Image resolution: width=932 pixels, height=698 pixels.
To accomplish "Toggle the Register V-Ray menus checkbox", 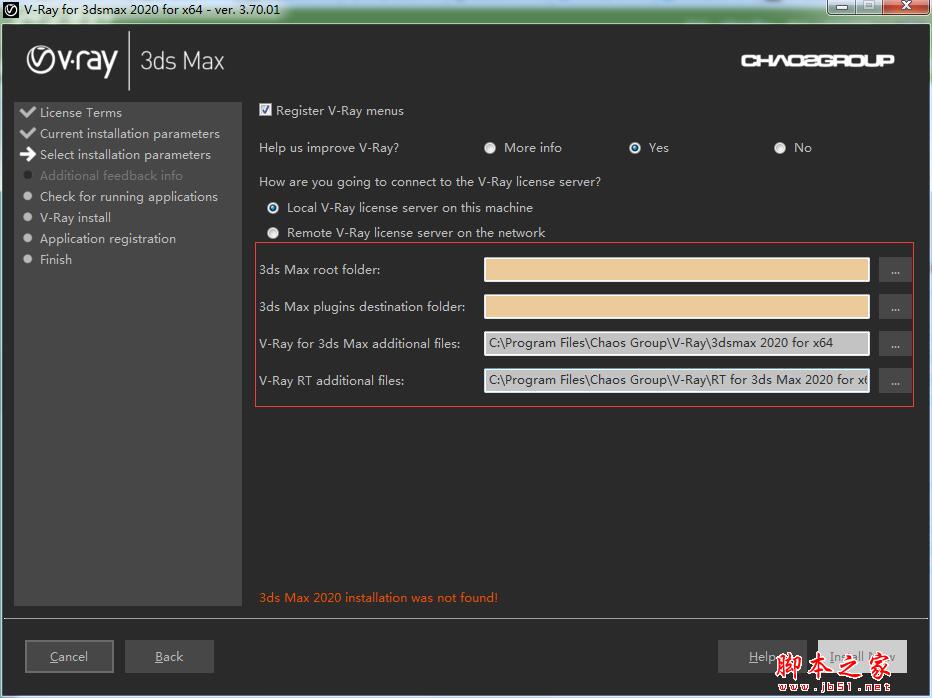I will pyautogui.click(x=265, y=110).
